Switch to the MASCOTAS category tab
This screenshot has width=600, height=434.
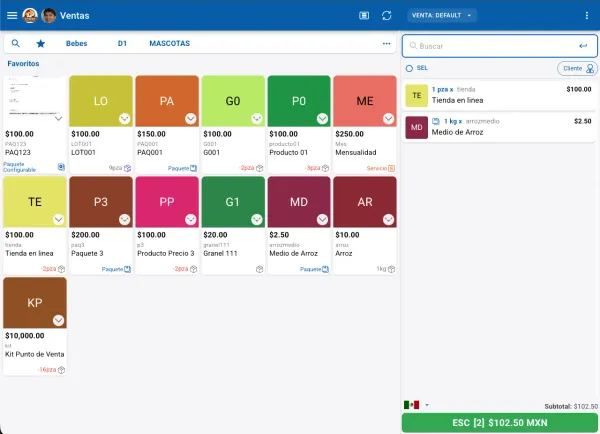pos(170,44)
